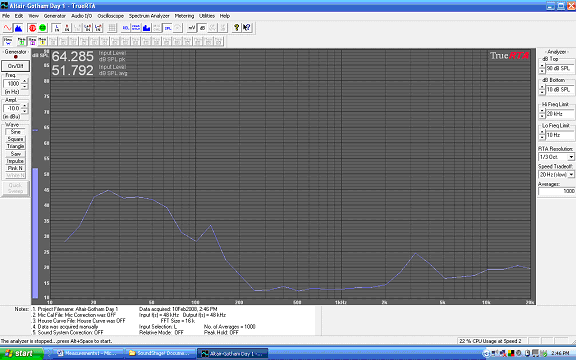Select the left input channel icon
576x360 pixels.
[57, 28]
